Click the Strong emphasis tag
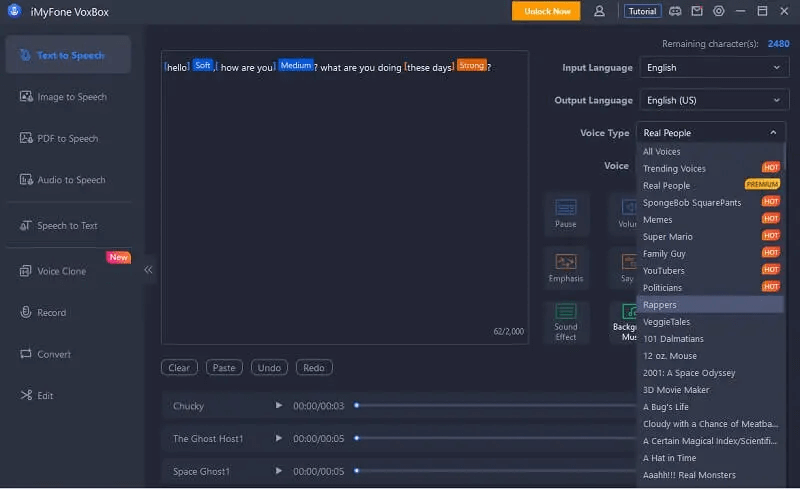This screenshot has width=800, height=489. point(471,65)
